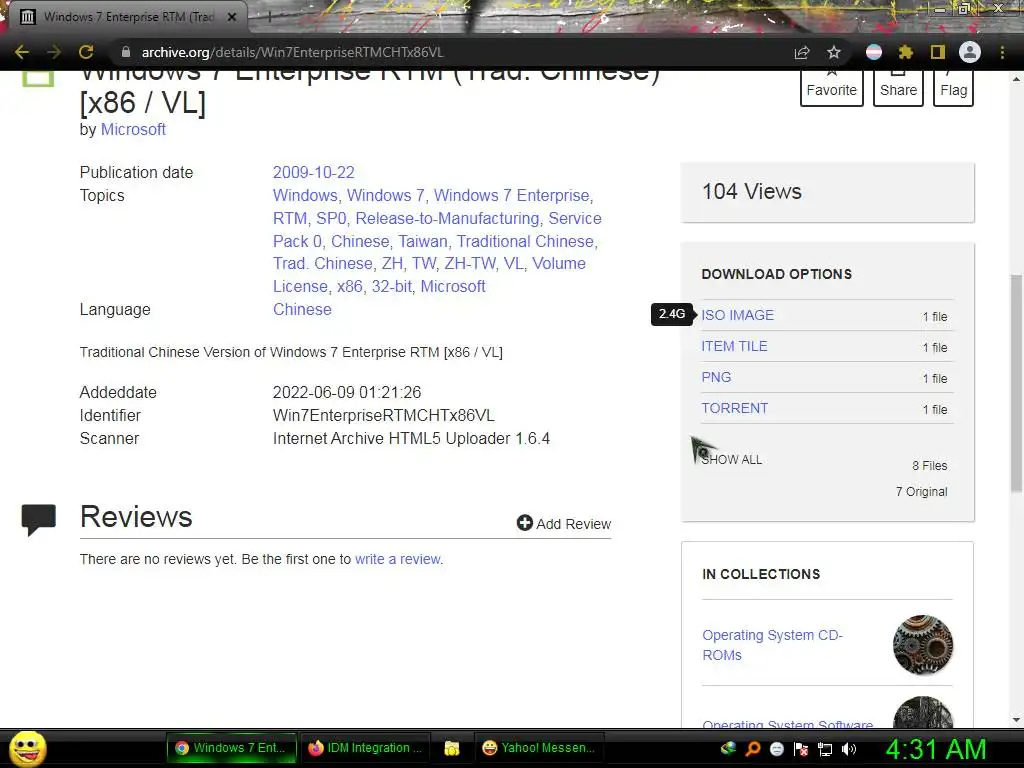
Task: Open the Microsoft creator link
Action: coord(133,129)
